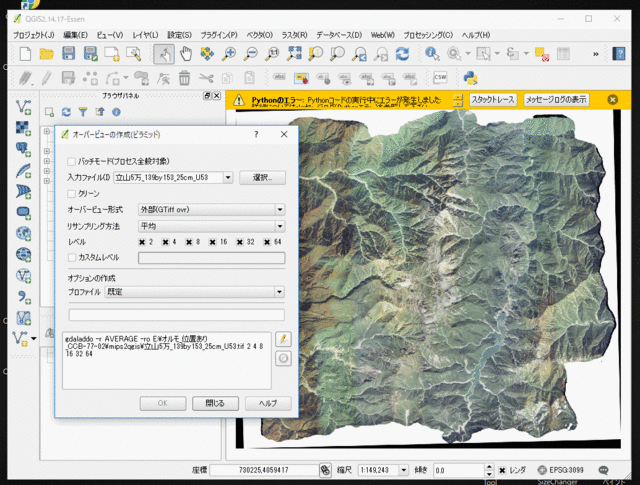Uncheck overview level 32
Screen dimensions: 640x485
240,242
